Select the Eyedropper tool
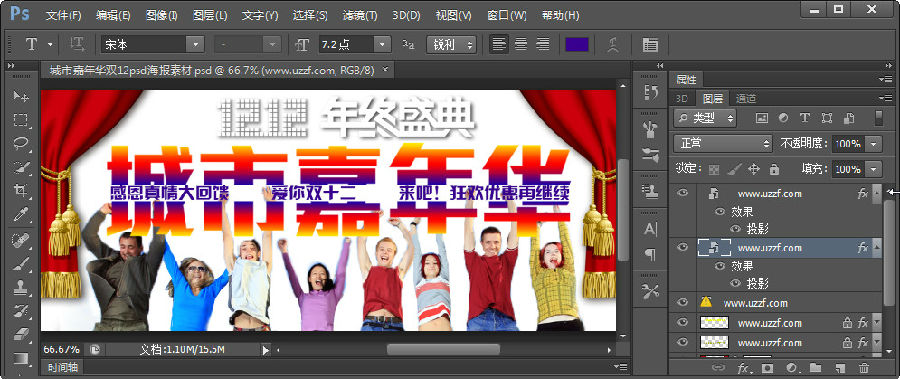The height and width of the screenshot is (379, 900). coord(21,214)
